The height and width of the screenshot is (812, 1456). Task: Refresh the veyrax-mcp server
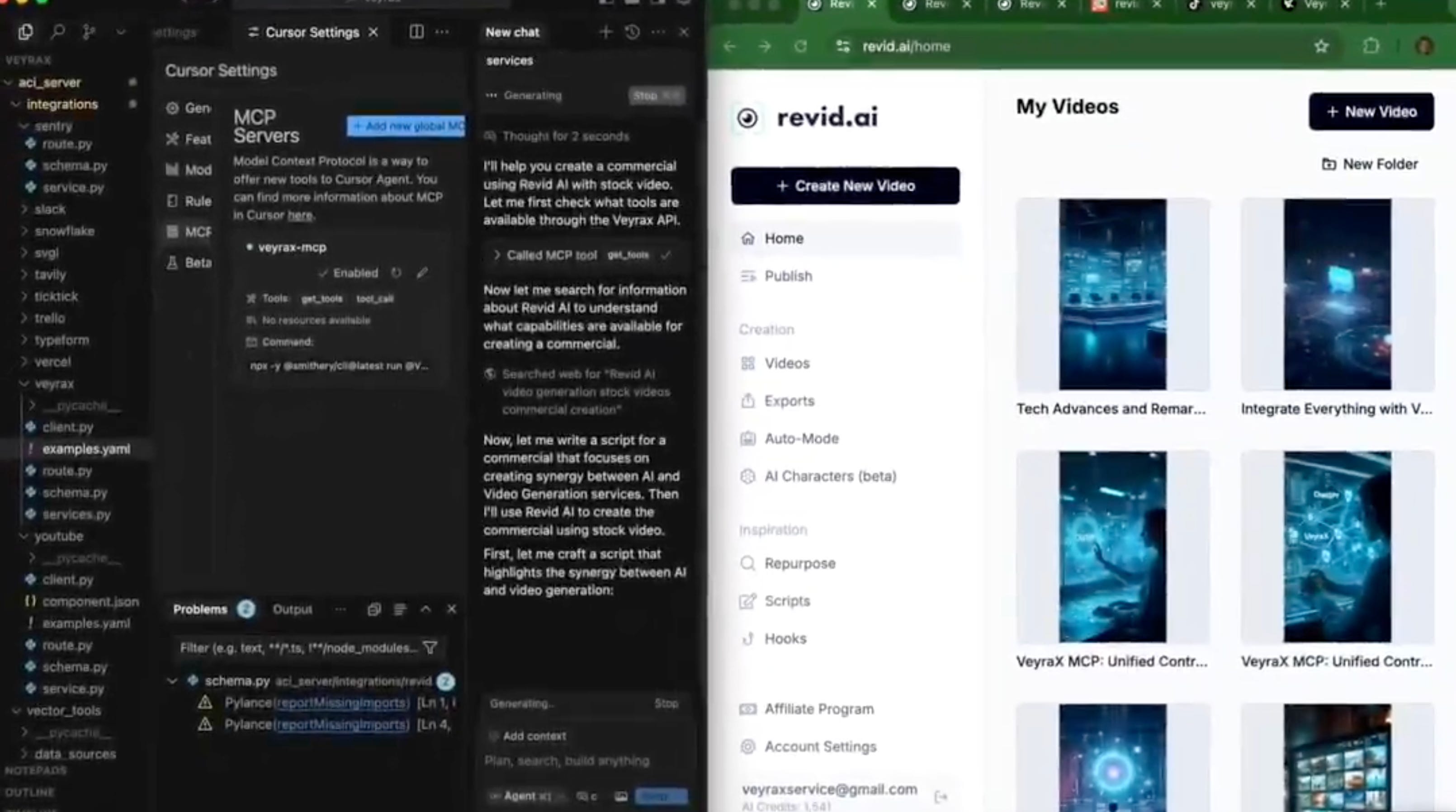pyautogui.click(x=396, y=273)
